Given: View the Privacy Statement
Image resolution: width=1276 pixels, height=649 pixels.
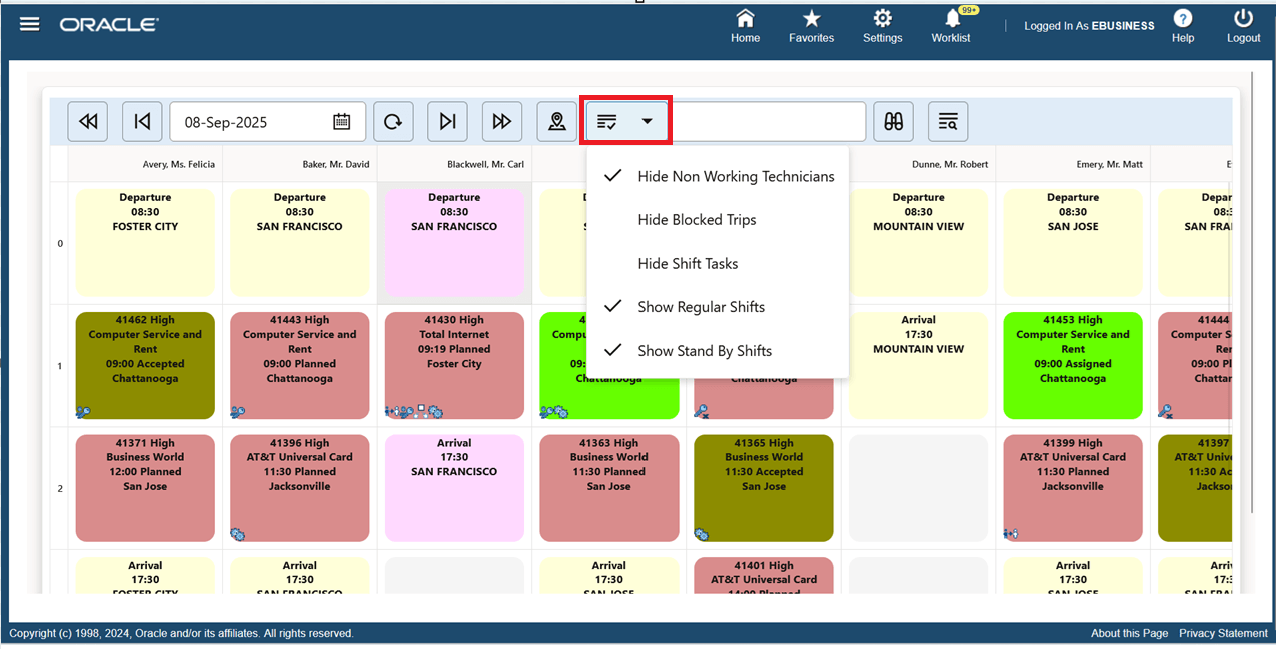Looking at the screenshot, I should [x=1223, y=633].
